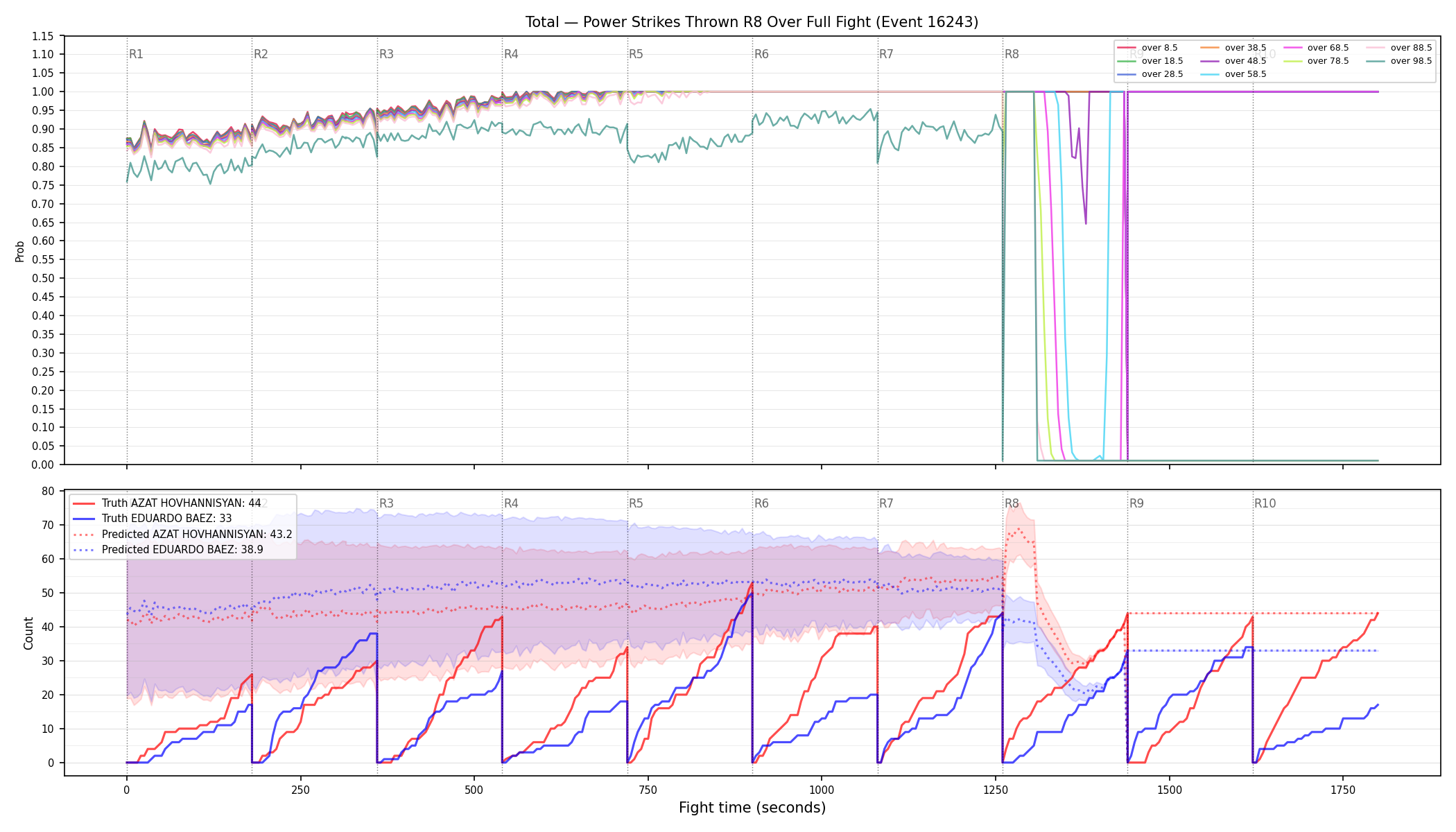This screenshot has width=1456, height=832.
Task: Click the 1.00 tick on Prob axis
Action: 43,92
